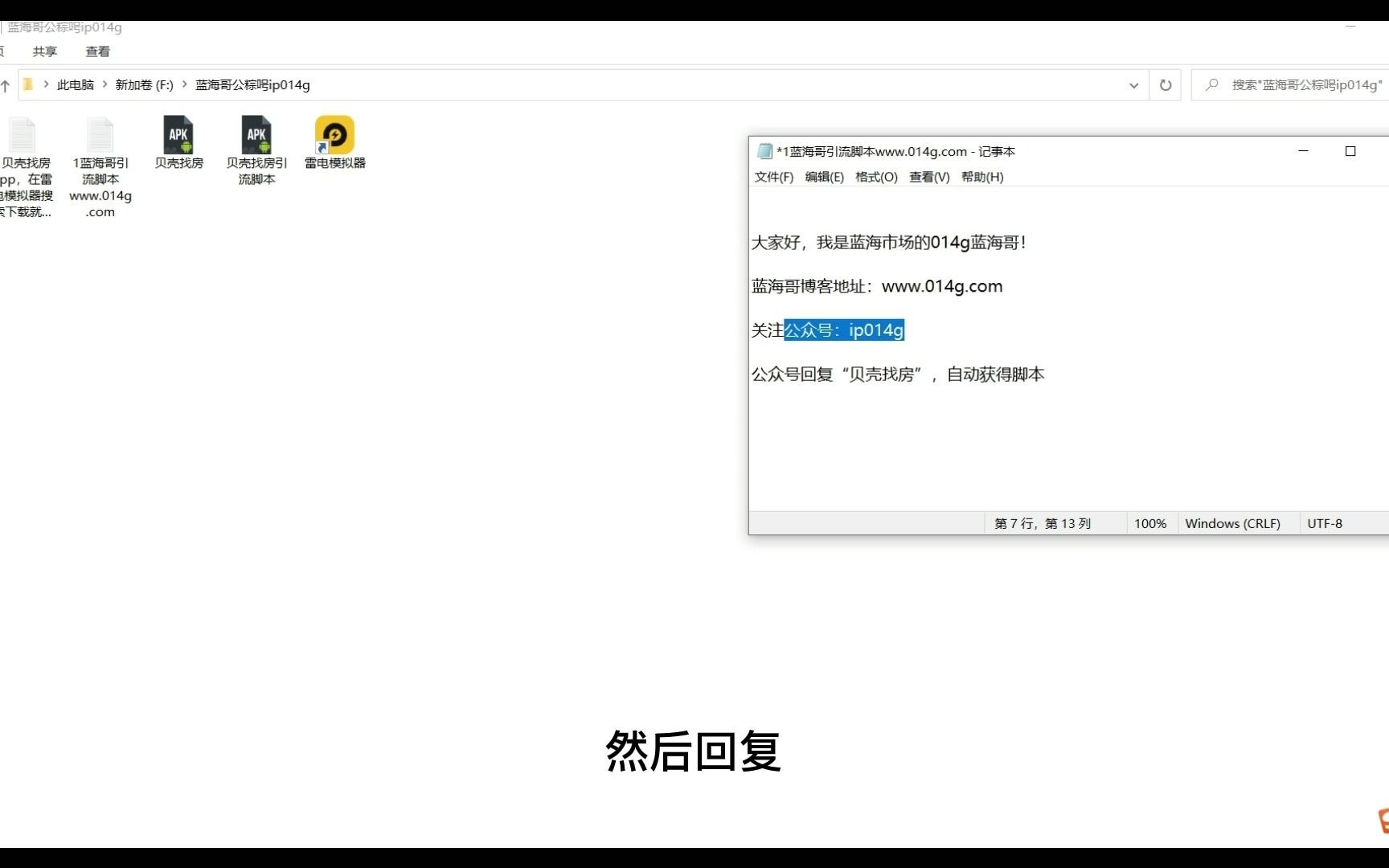
Task: Open the 文件(F) menu in Notepad
Action: (x=773, y=177)
